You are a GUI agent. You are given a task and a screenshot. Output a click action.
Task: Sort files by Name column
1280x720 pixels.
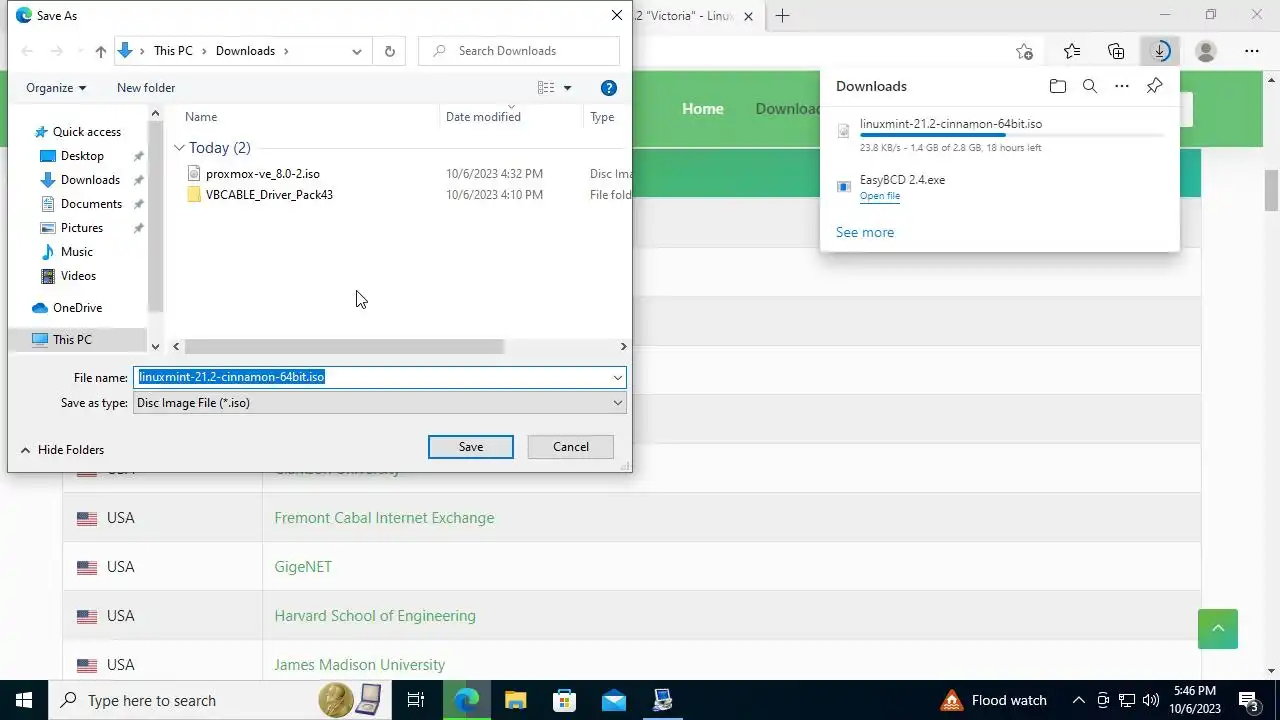click(201, 117)
